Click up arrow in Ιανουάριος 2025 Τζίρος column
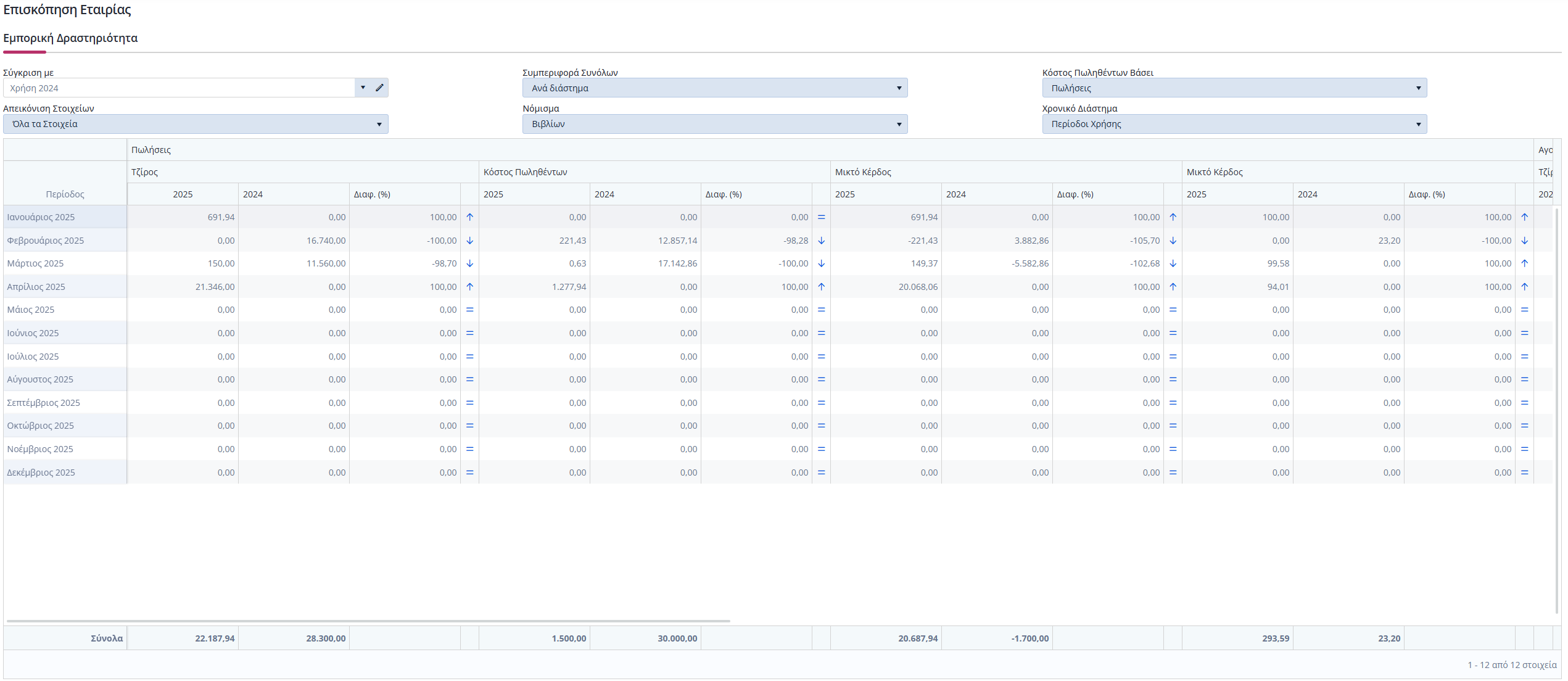Screen dimensions: 1568x681 tap(469, 217)
